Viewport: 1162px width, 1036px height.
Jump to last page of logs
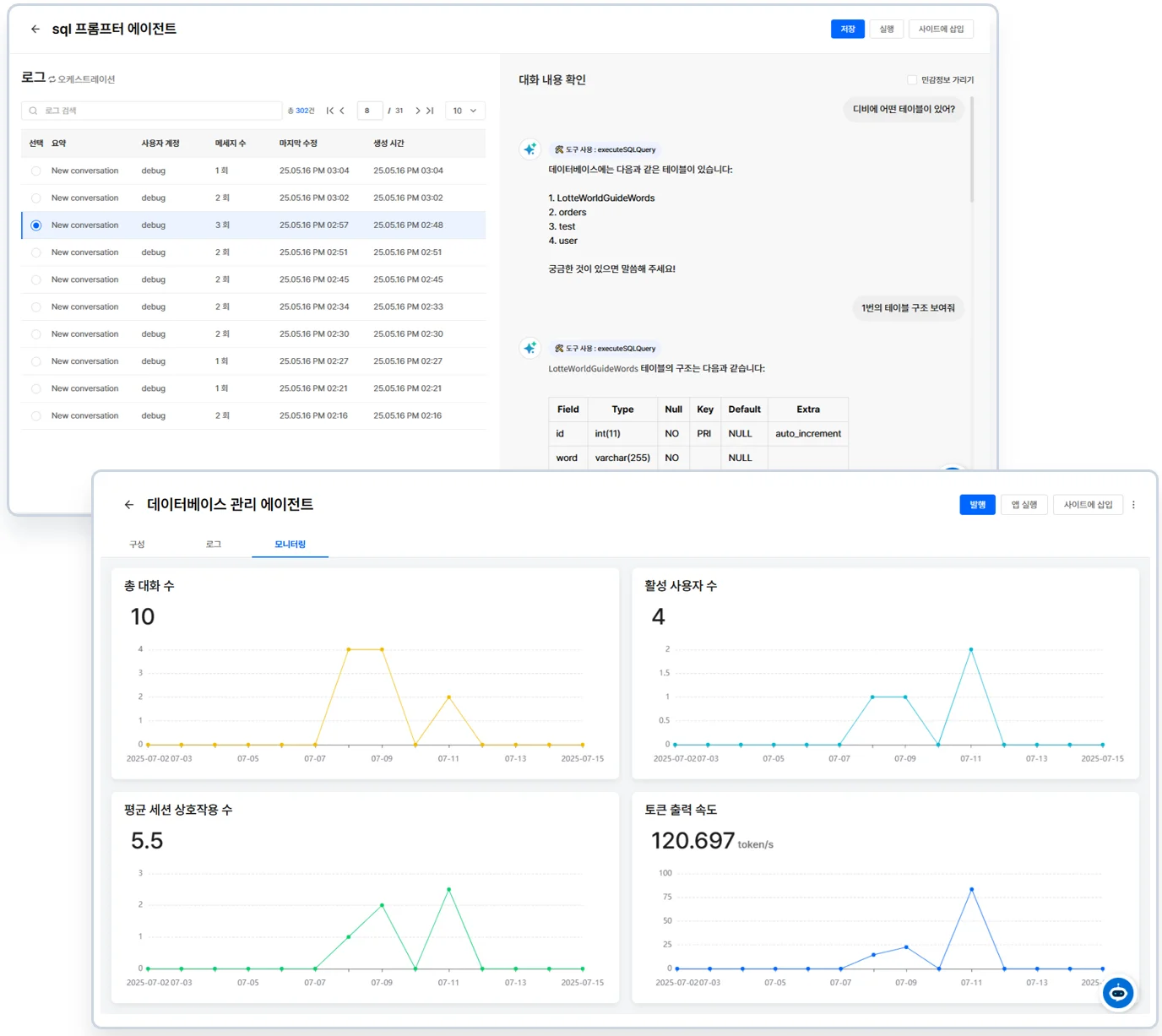(x=430, y=111)
